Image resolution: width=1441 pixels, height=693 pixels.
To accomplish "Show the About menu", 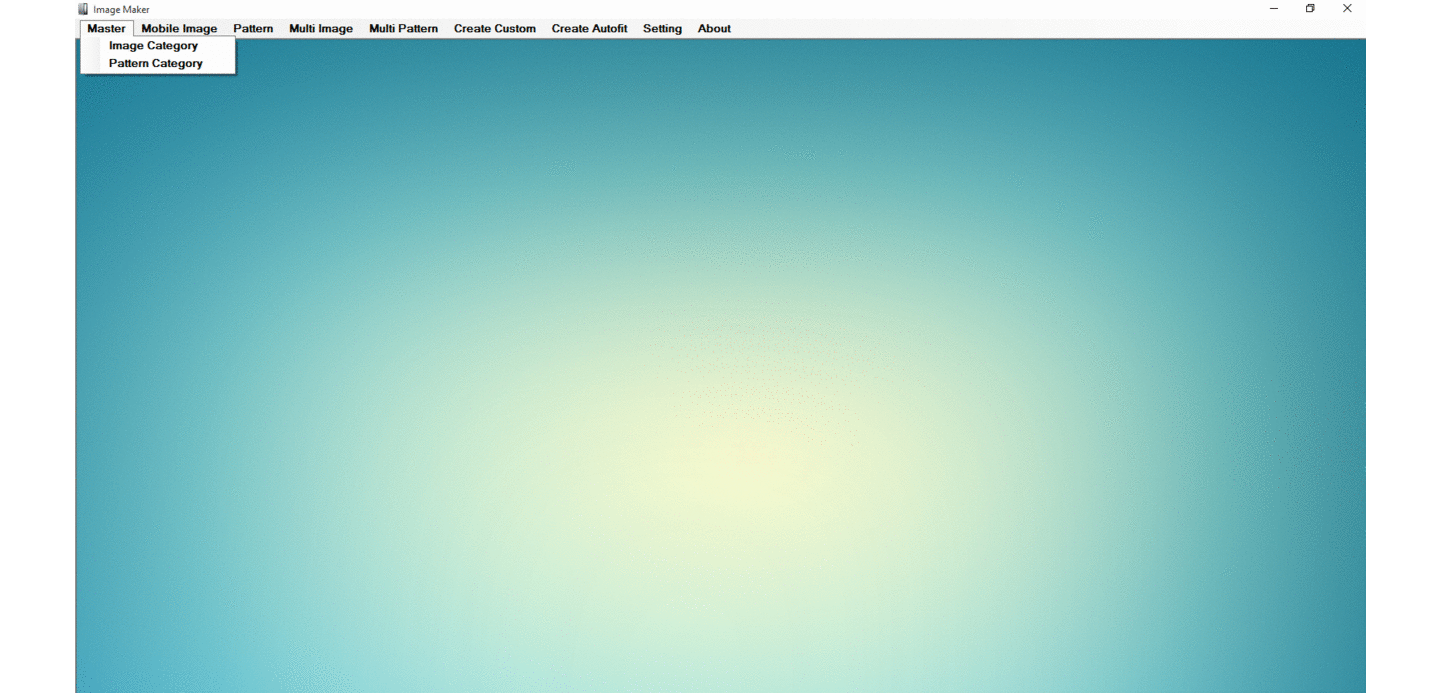I will (x=714, y=29).
